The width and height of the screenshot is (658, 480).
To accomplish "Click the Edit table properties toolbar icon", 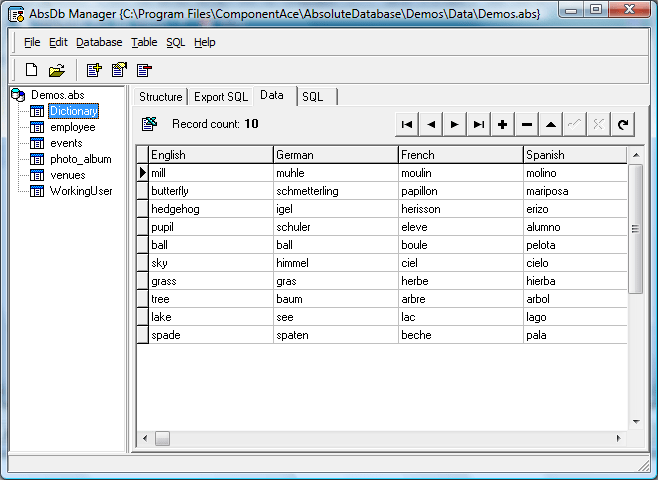I will click(119, 70).
